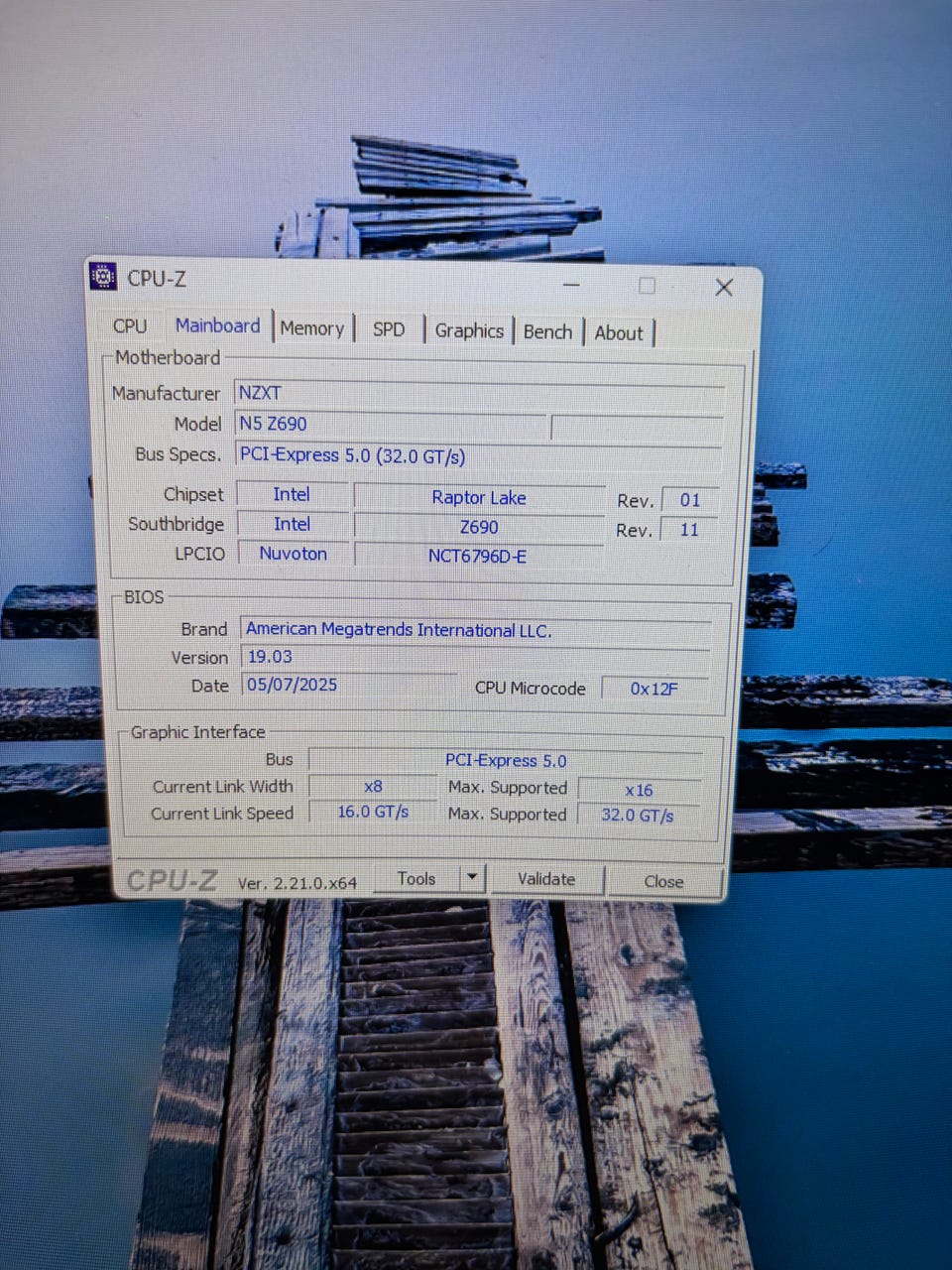Expand the Tools dropdown arrow
The width and height of the screenshot is (952, 1270).
[x=472, y=878]
